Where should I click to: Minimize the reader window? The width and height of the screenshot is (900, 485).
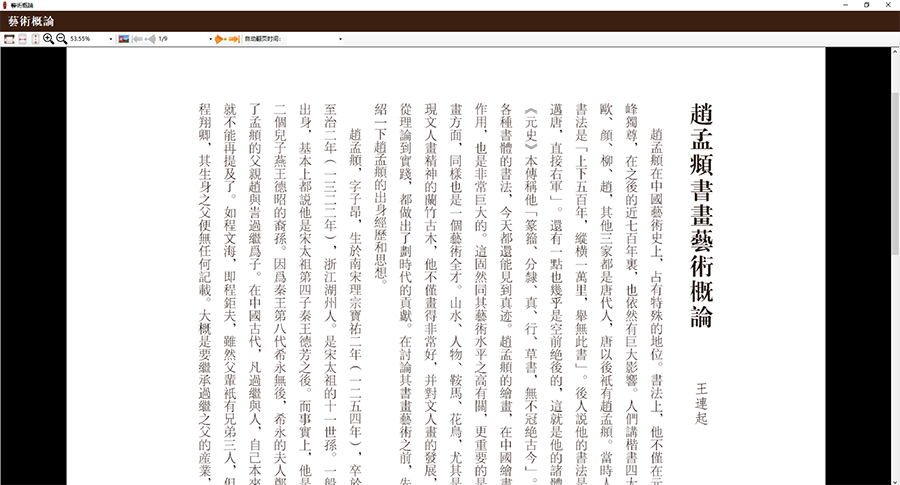tap(845, 5)
